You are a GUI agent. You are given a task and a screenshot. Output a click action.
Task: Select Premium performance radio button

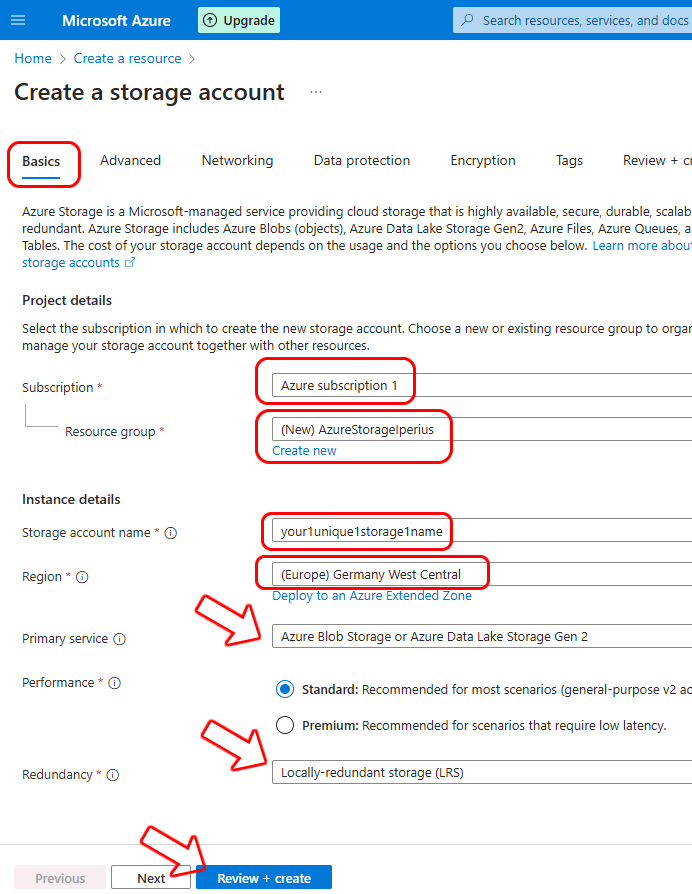(285, 725)
